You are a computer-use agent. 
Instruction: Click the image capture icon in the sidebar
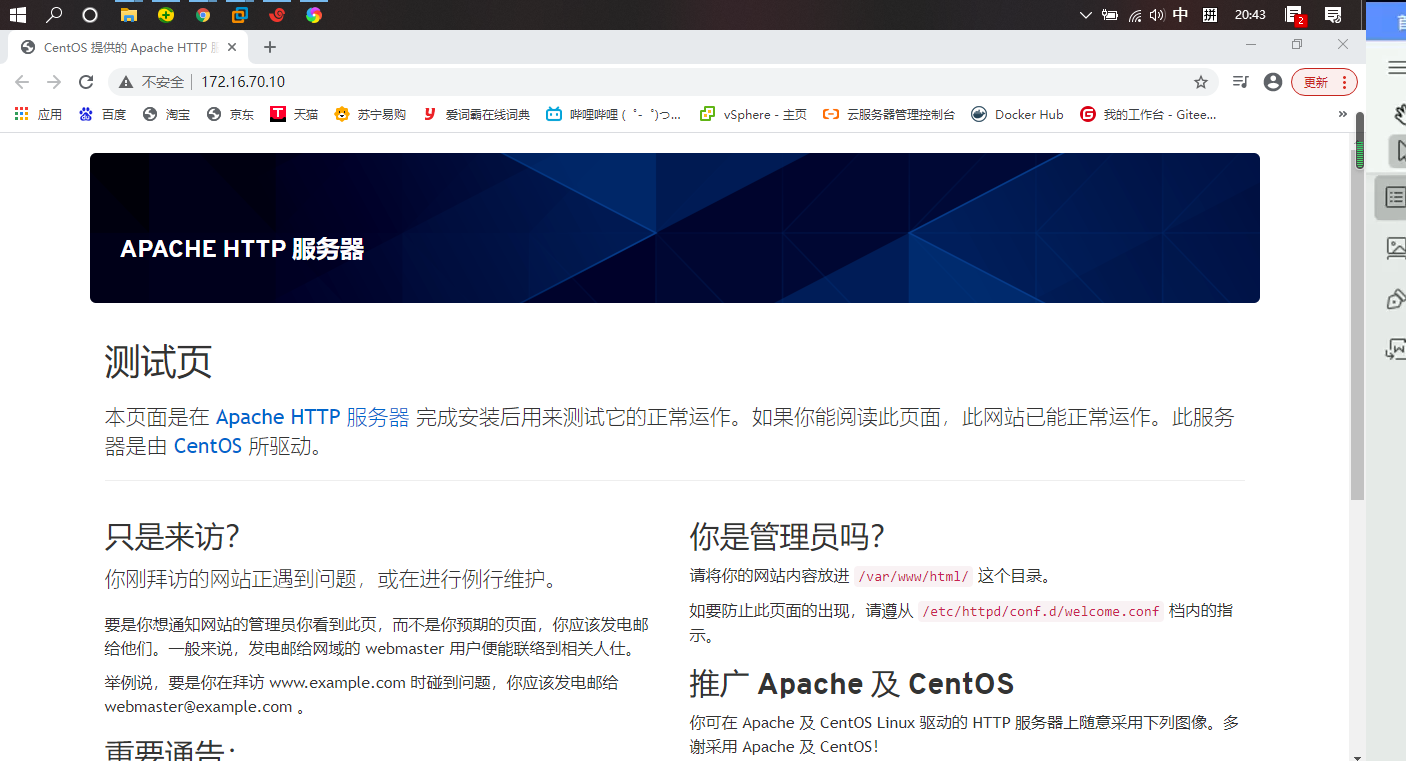[1395, 249]
